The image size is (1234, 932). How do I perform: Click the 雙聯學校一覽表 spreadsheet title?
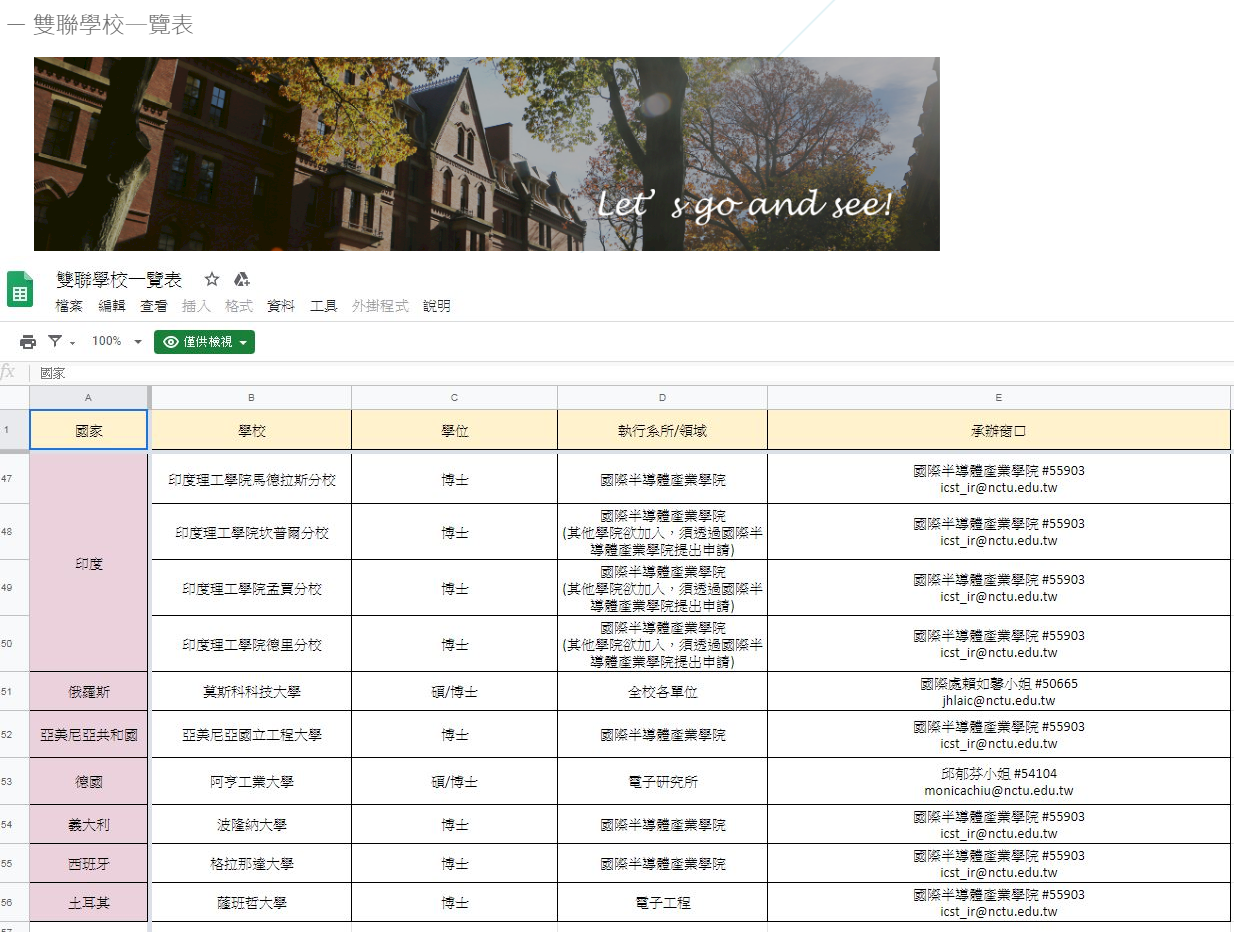click(x=119, y=279)
